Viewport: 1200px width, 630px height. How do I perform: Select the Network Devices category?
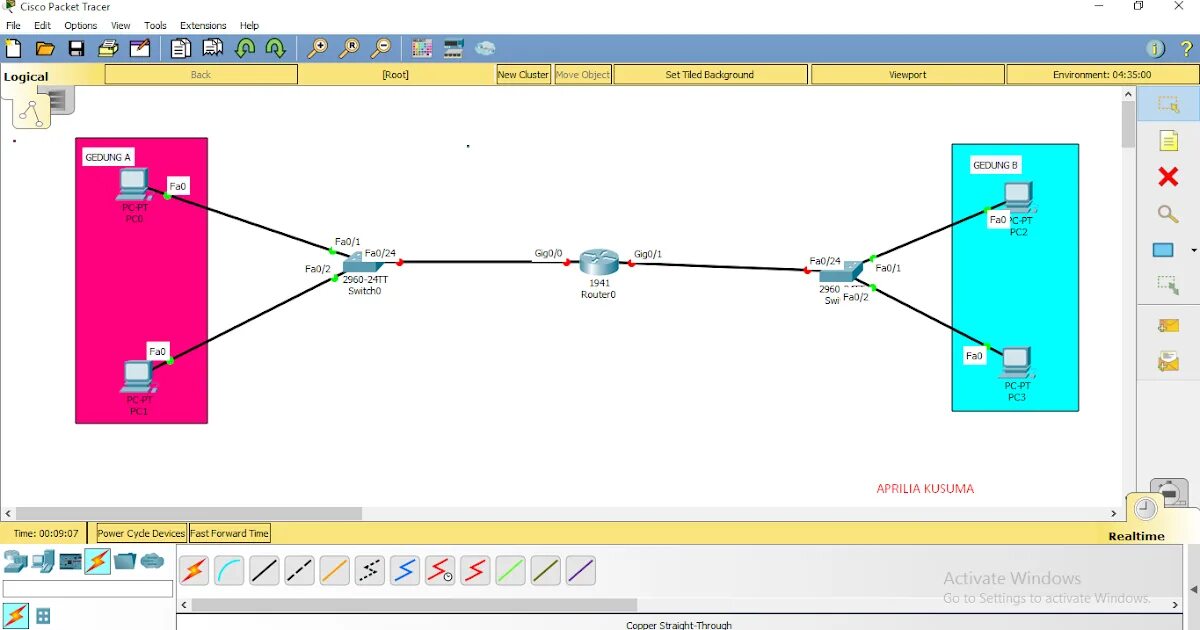[x=15, y=561]
